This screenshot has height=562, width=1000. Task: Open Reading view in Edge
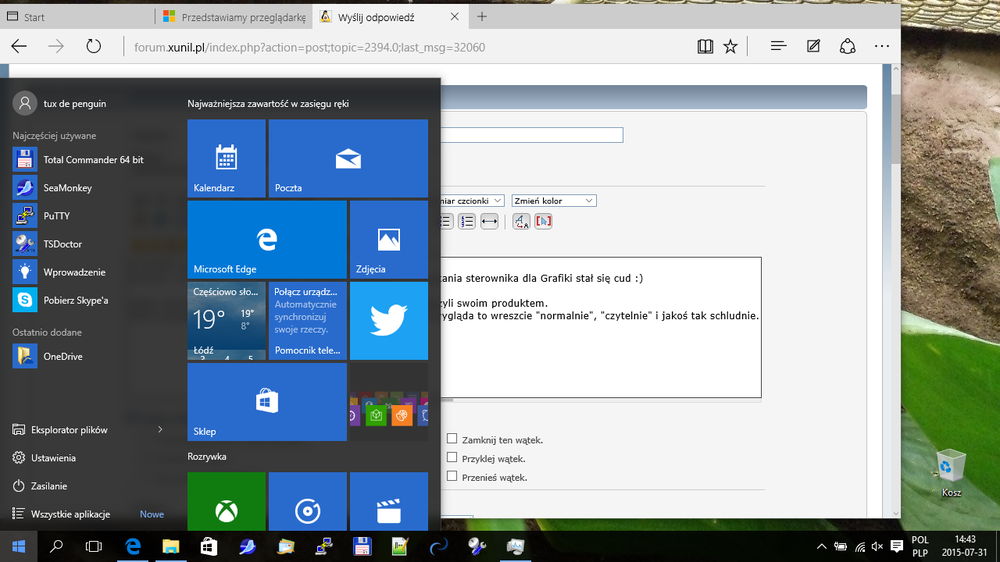coord(705,47)
